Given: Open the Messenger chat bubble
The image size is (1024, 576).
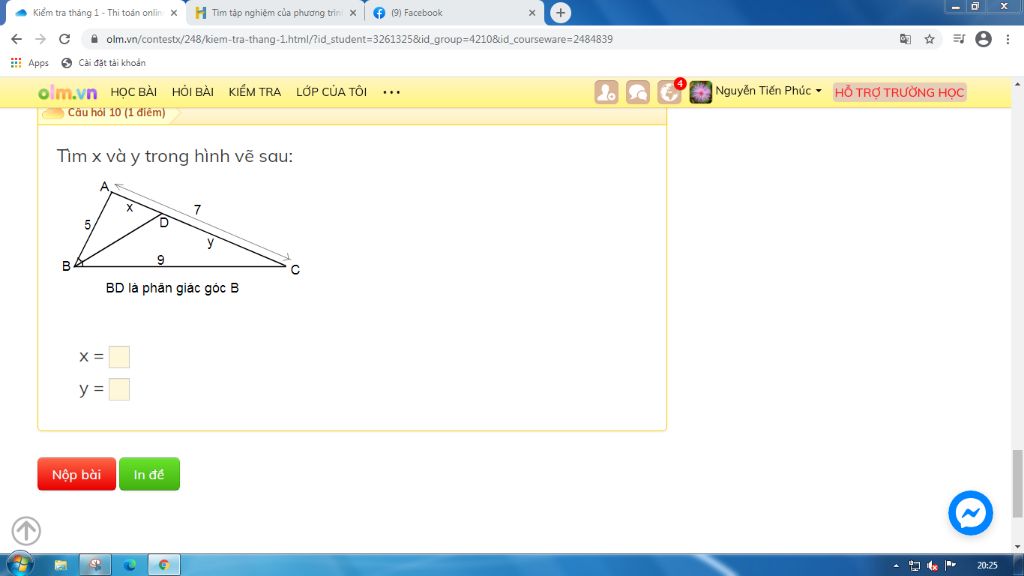Looking at the screenshot, I should click(970, 513).
